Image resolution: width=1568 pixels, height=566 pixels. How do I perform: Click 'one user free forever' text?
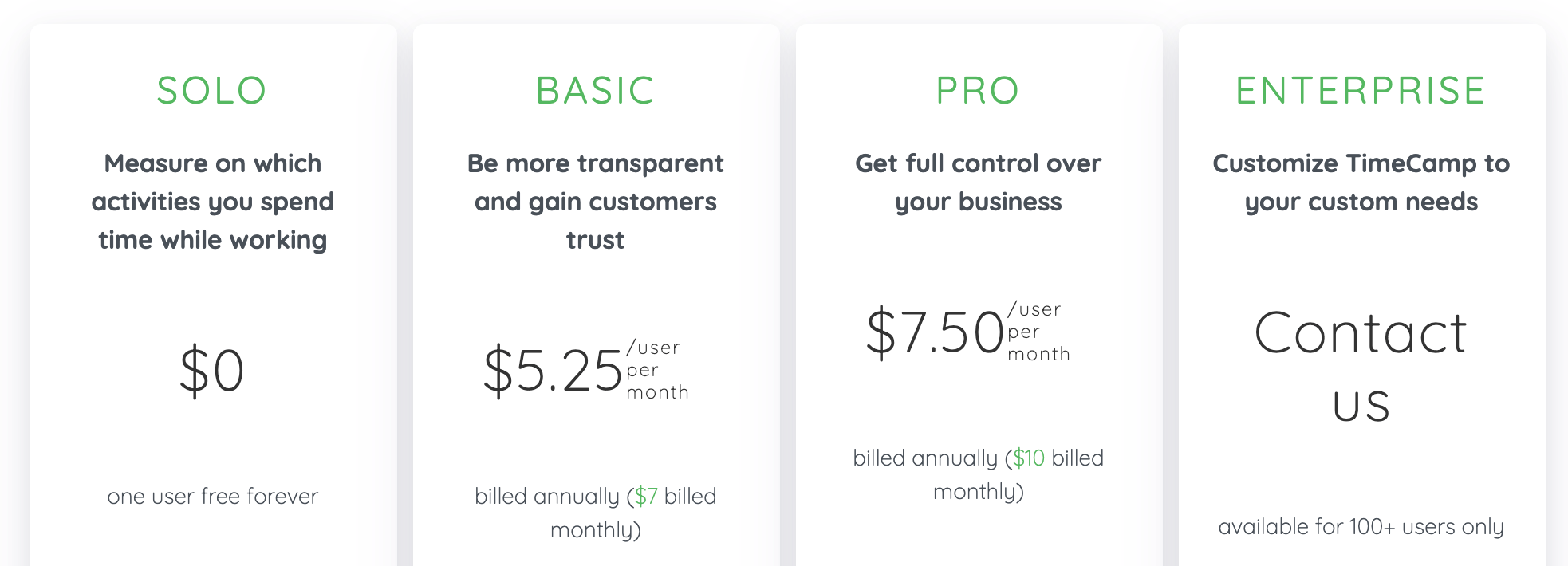click(213, 497)
